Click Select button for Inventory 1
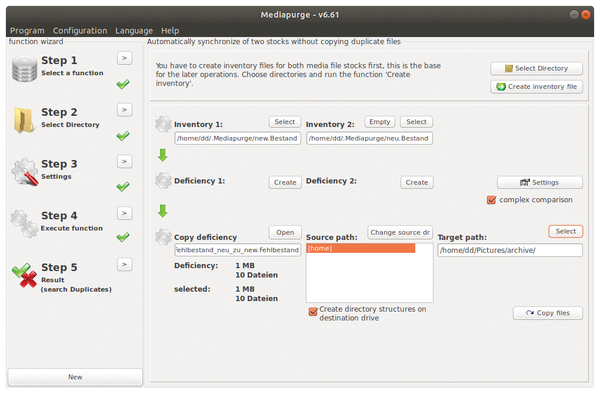This screenshot has height=394, width=600. point(285,122)
